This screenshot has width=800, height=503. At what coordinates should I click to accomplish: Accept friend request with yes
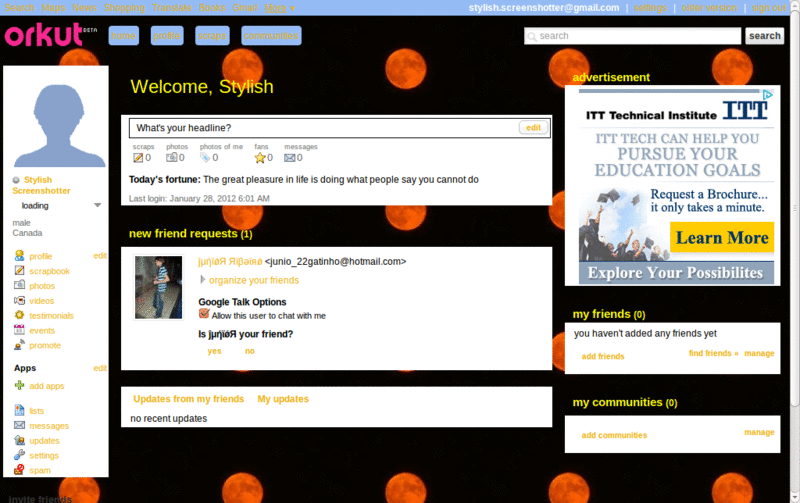pyautogui.click(x=214, y=351)
